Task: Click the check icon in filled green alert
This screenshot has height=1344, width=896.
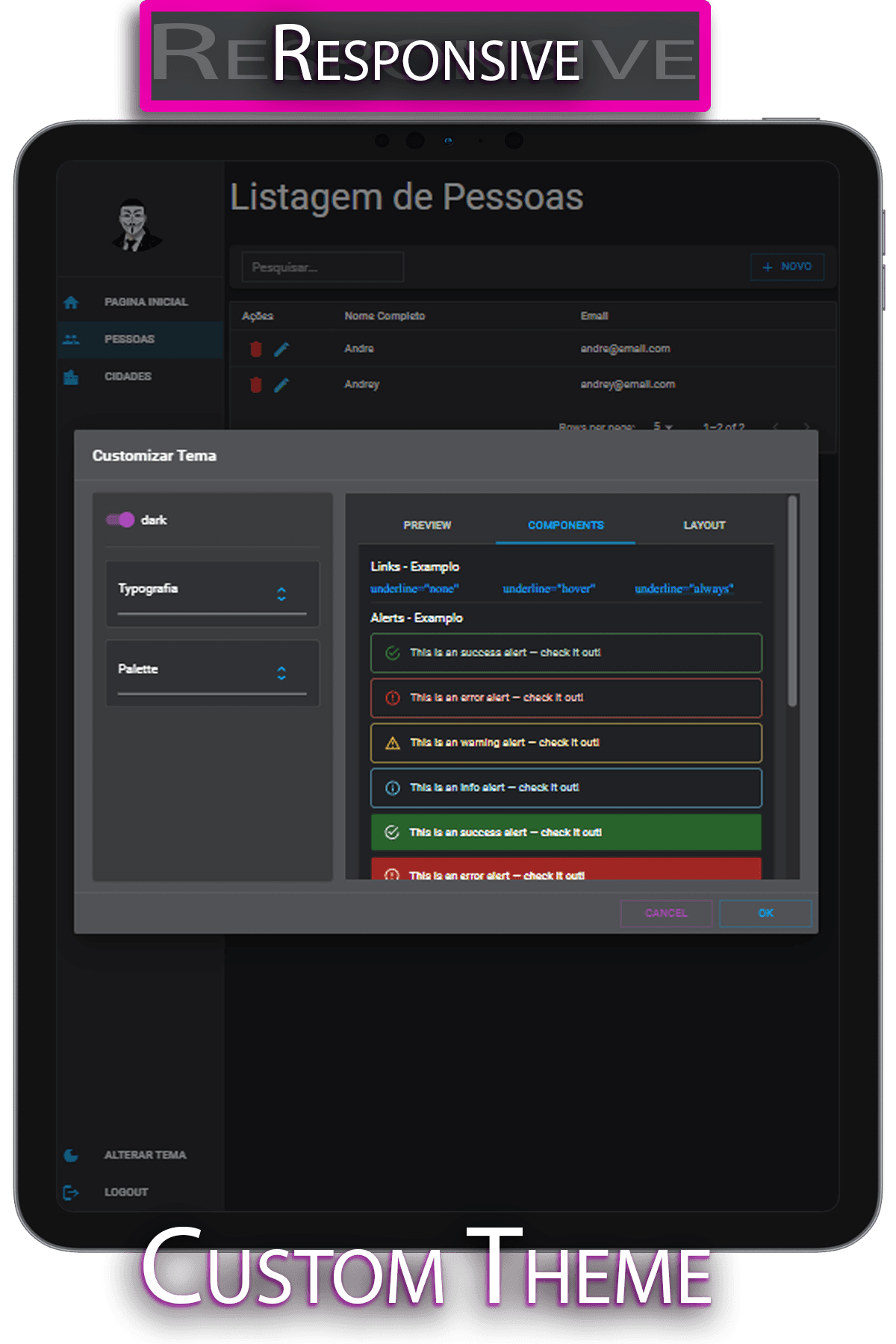Action: click(392, 833)
